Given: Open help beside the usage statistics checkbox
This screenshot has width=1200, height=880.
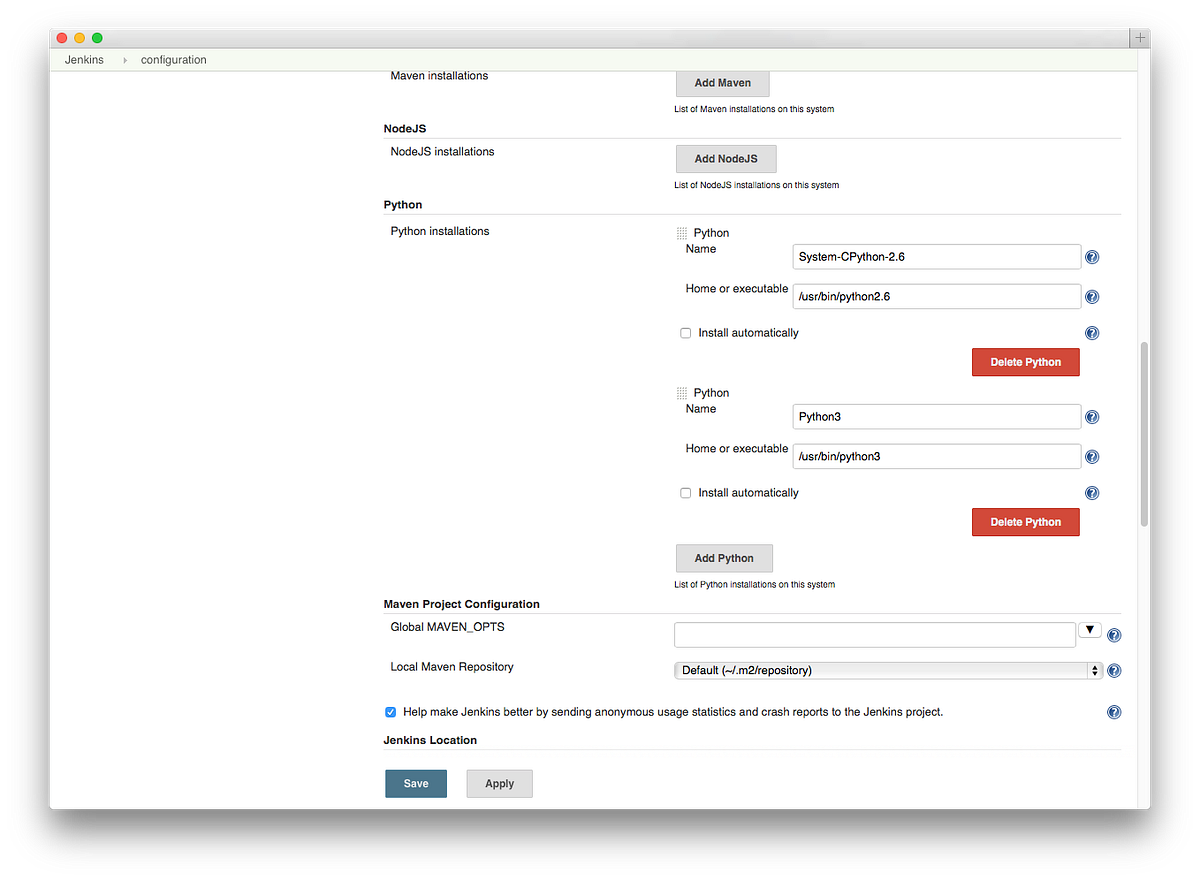Looking at the screenshot, I should coord(1114,711).
